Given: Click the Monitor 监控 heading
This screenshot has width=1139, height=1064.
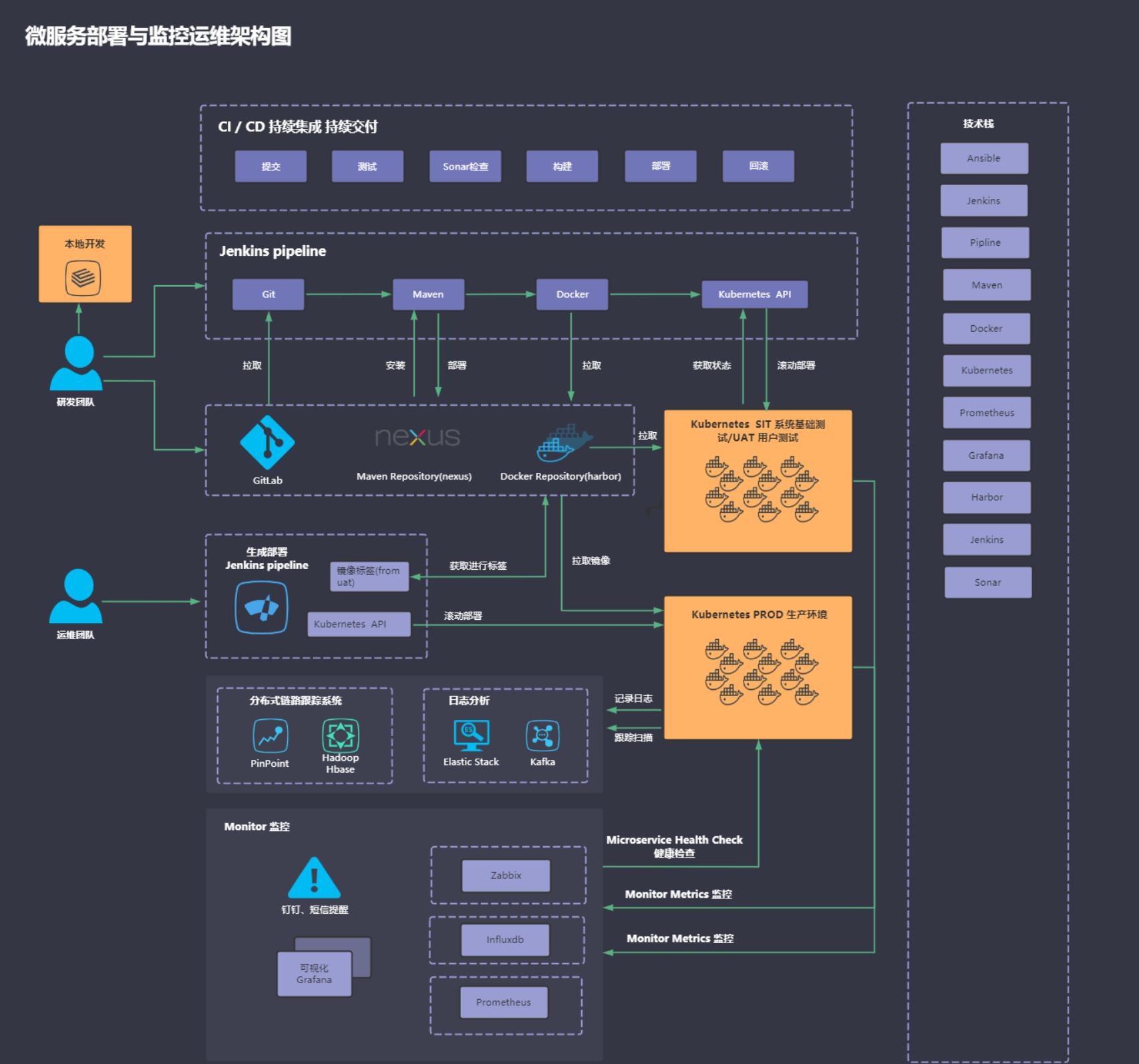Looking at the screenshot, I should point(257,827).
